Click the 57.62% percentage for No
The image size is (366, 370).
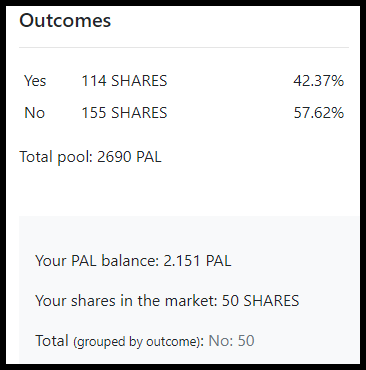318,113
